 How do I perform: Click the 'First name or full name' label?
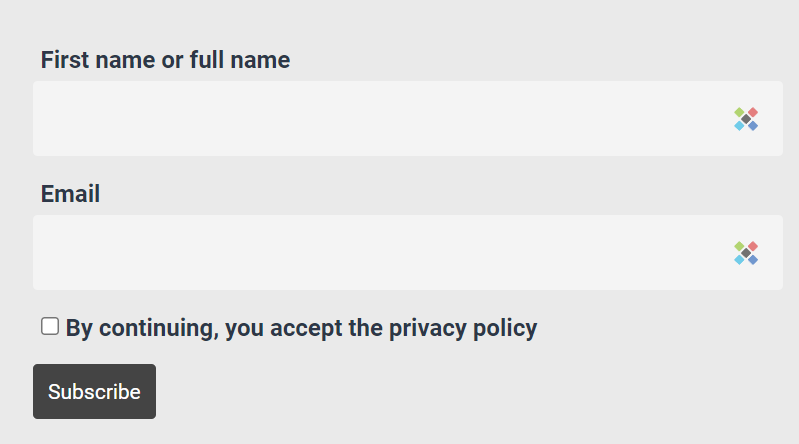click(x=166, y=60)
